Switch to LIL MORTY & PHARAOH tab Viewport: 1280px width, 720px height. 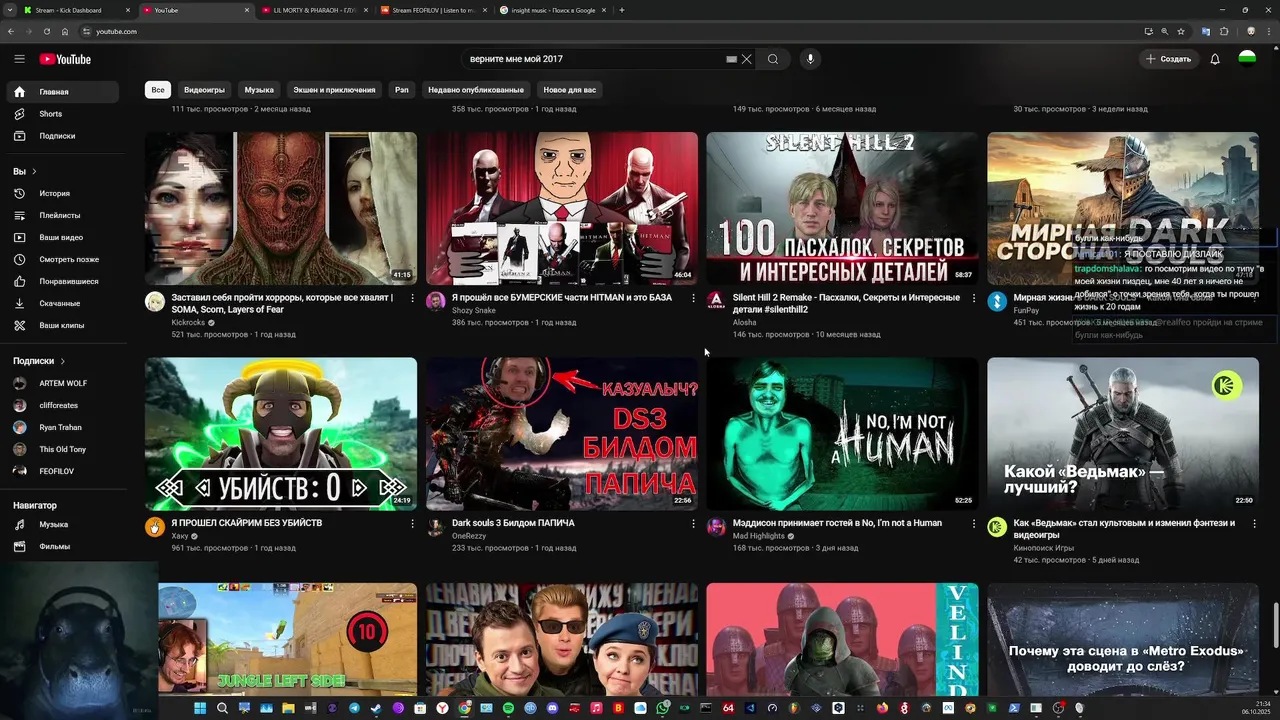pyautogui.click(x=316, y=10)
